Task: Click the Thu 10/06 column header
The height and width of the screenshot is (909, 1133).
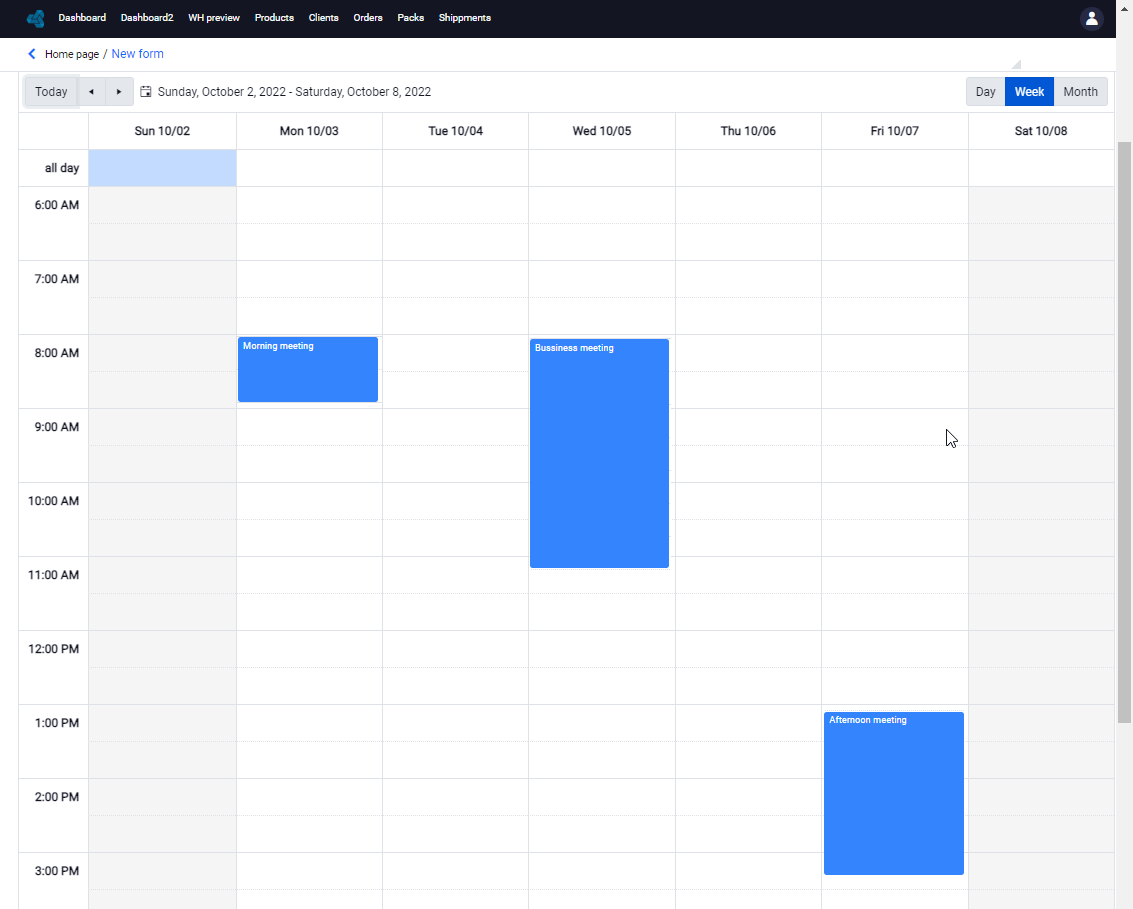Action: pos(749,132)
